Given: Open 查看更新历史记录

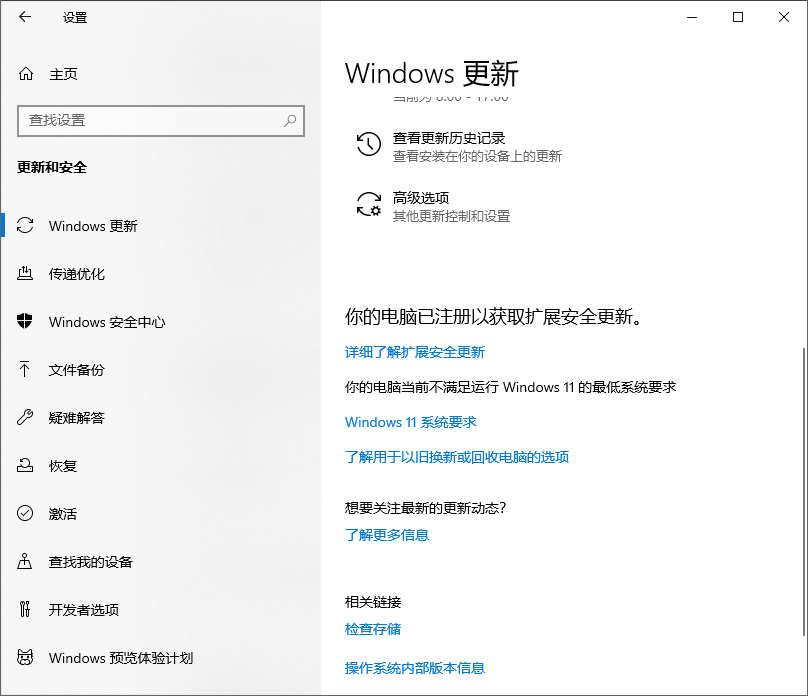Looking at the screenshot, I should [448, 138].
